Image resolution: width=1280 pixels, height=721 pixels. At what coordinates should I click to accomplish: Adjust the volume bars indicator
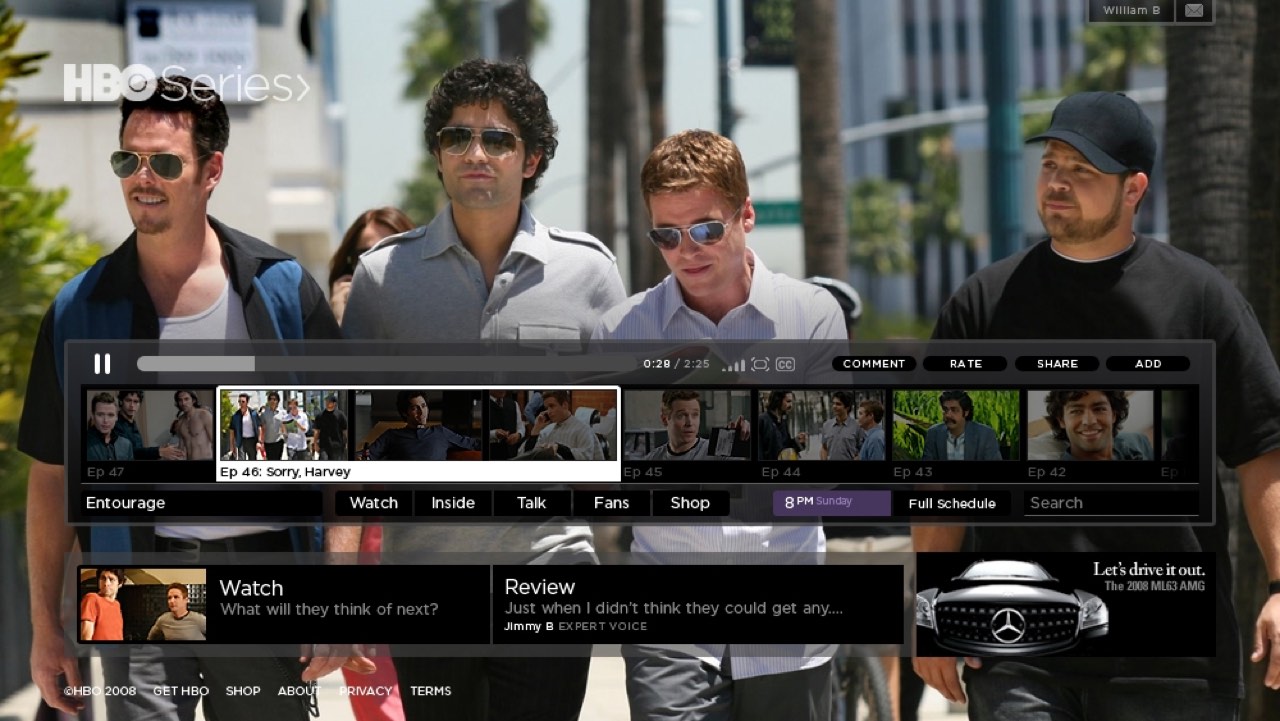click(733, 365)
